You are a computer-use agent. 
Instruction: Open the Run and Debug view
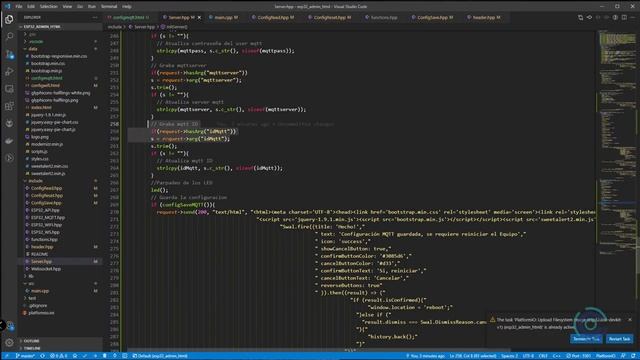9,71
